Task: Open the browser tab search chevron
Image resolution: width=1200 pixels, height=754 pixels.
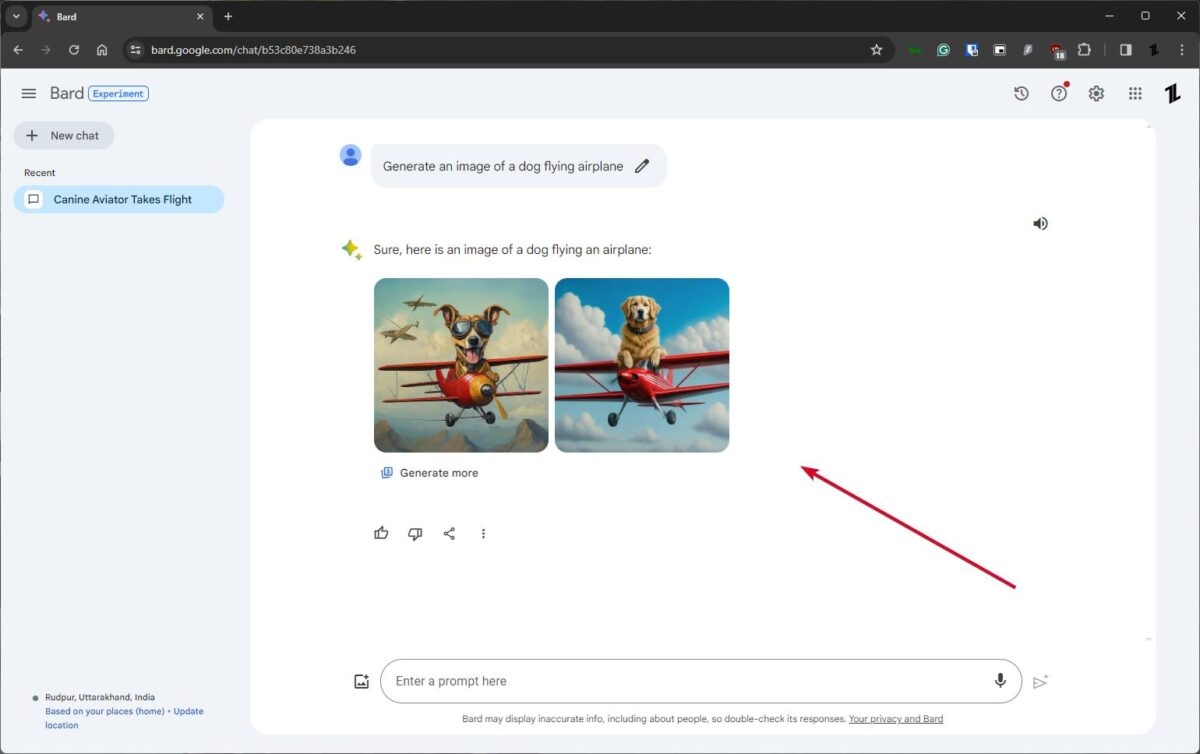Action: coord(15,16)
